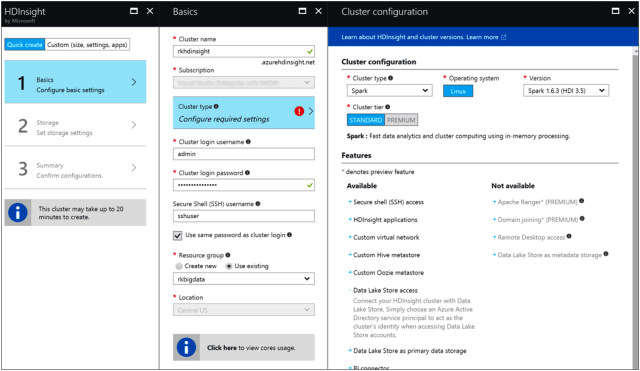Click here to view cores usage
The width and height of the screenshot is (640, 371).
[x=222, y=348]
